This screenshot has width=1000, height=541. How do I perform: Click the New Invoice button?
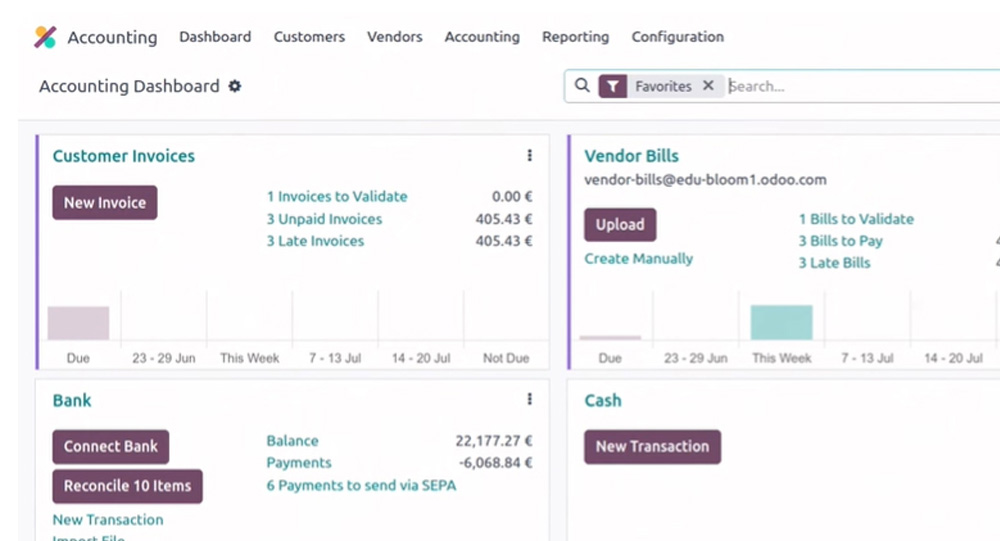[105, 203]
